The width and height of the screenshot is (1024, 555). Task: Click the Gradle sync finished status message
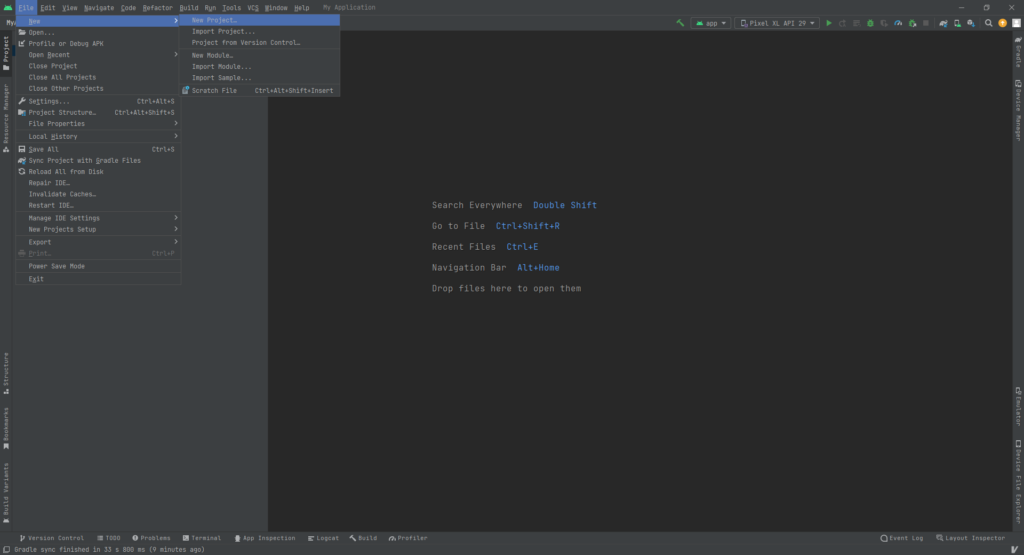tap(110, 550)
